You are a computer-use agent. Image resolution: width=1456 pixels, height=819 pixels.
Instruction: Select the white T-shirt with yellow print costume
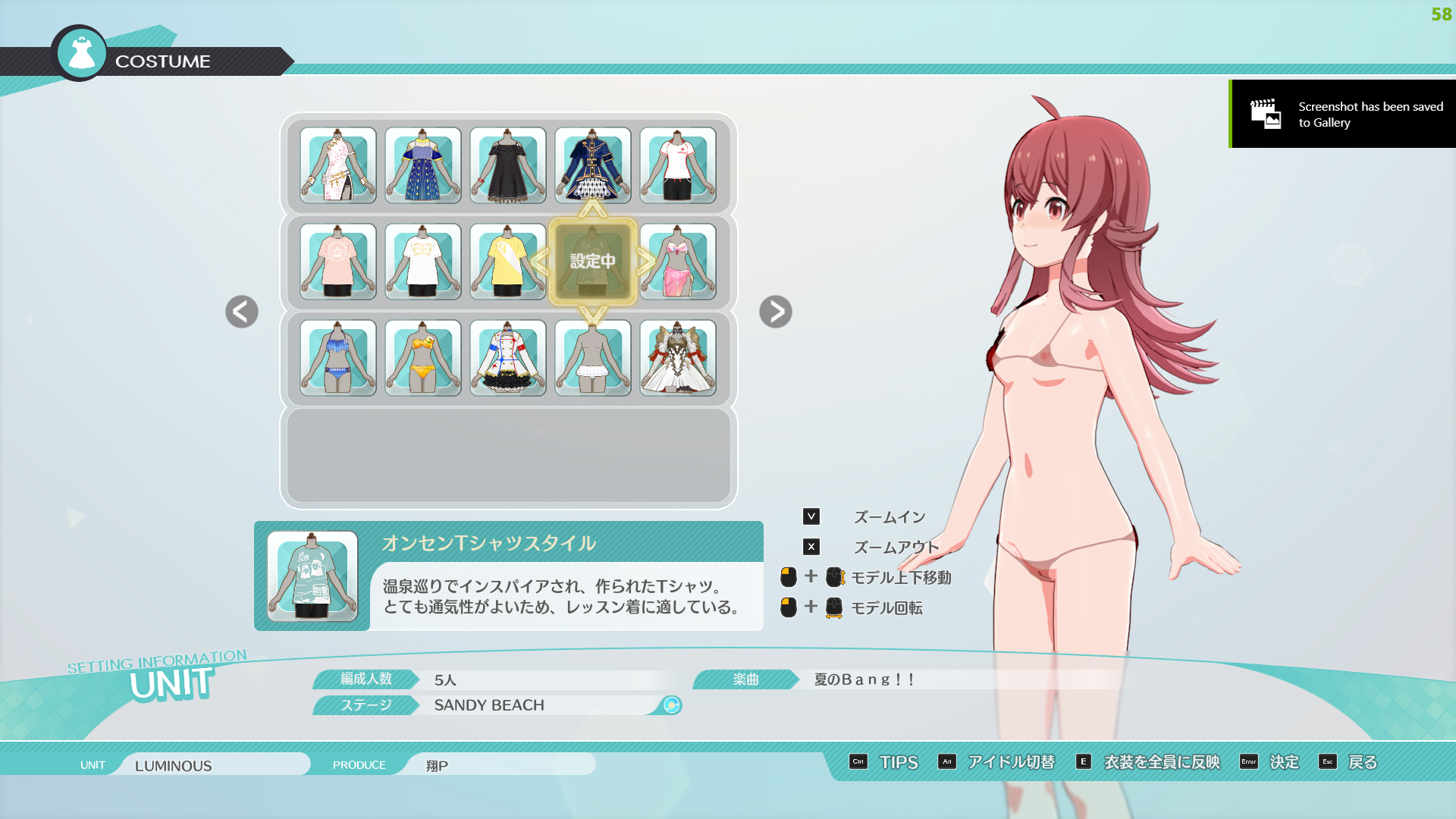coord(423,262)
